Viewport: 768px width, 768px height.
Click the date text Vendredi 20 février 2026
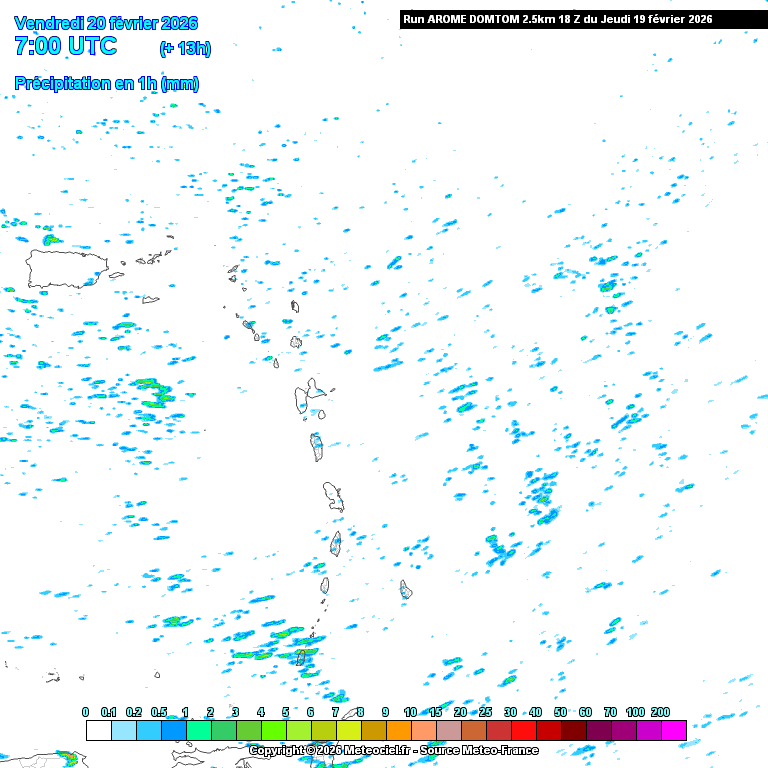(x=106, y=23)
